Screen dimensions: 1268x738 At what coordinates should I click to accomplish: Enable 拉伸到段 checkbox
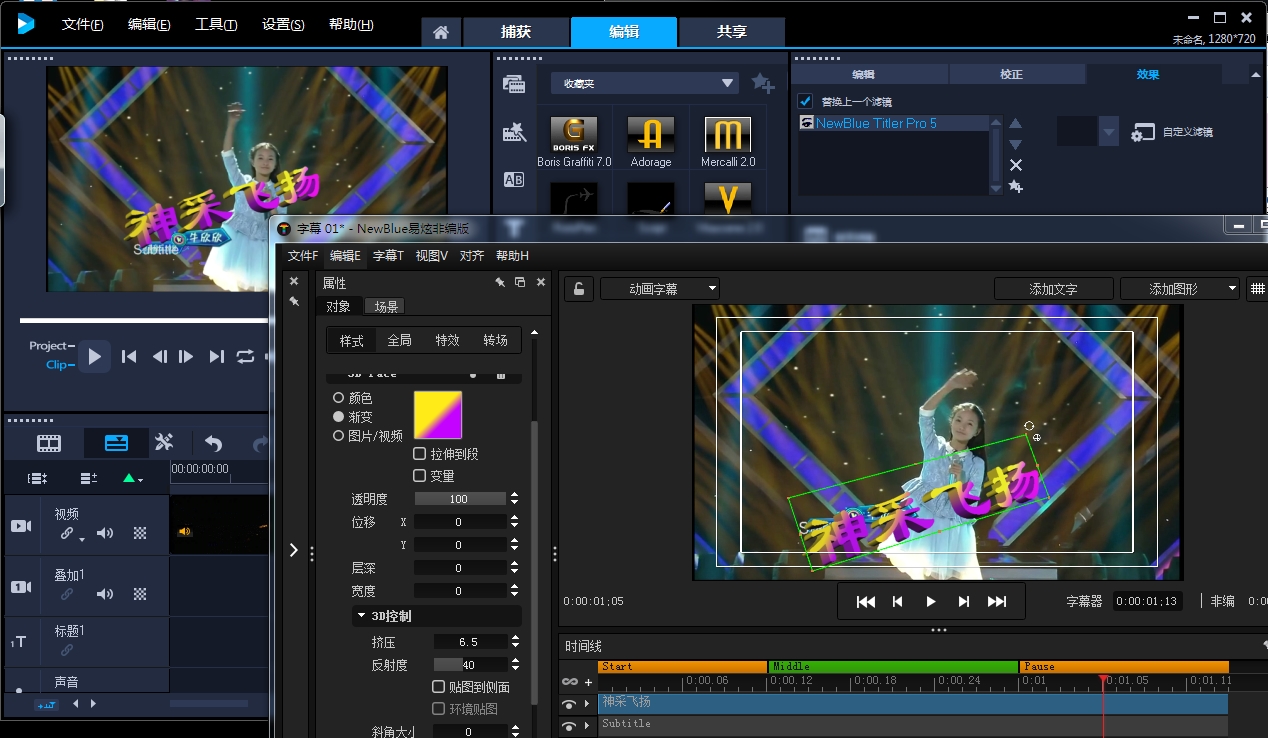coord(420,454)
